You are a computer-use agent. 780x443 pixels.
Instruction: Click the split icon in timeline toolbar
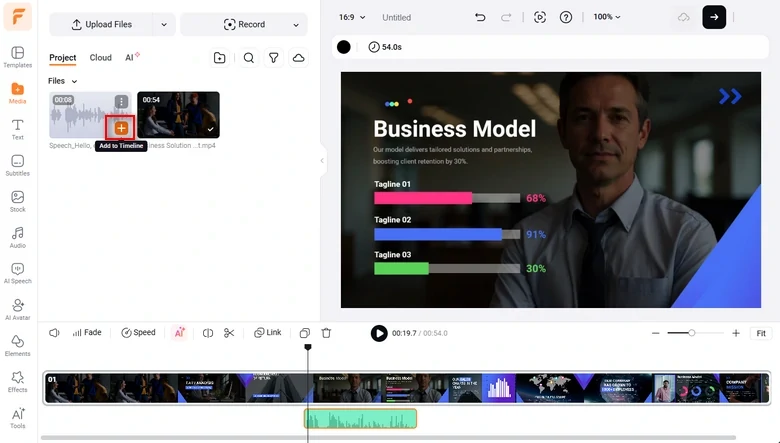pos(208,333)
